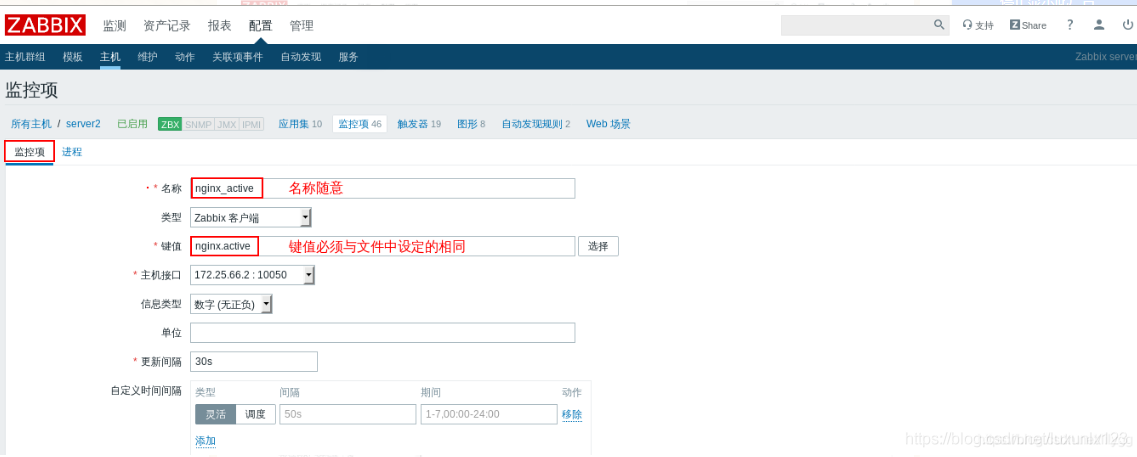Go to 维护 submenu
The width and height of the screenshot is (1137, 457).
pyautogui.click(x=147, y=57)
